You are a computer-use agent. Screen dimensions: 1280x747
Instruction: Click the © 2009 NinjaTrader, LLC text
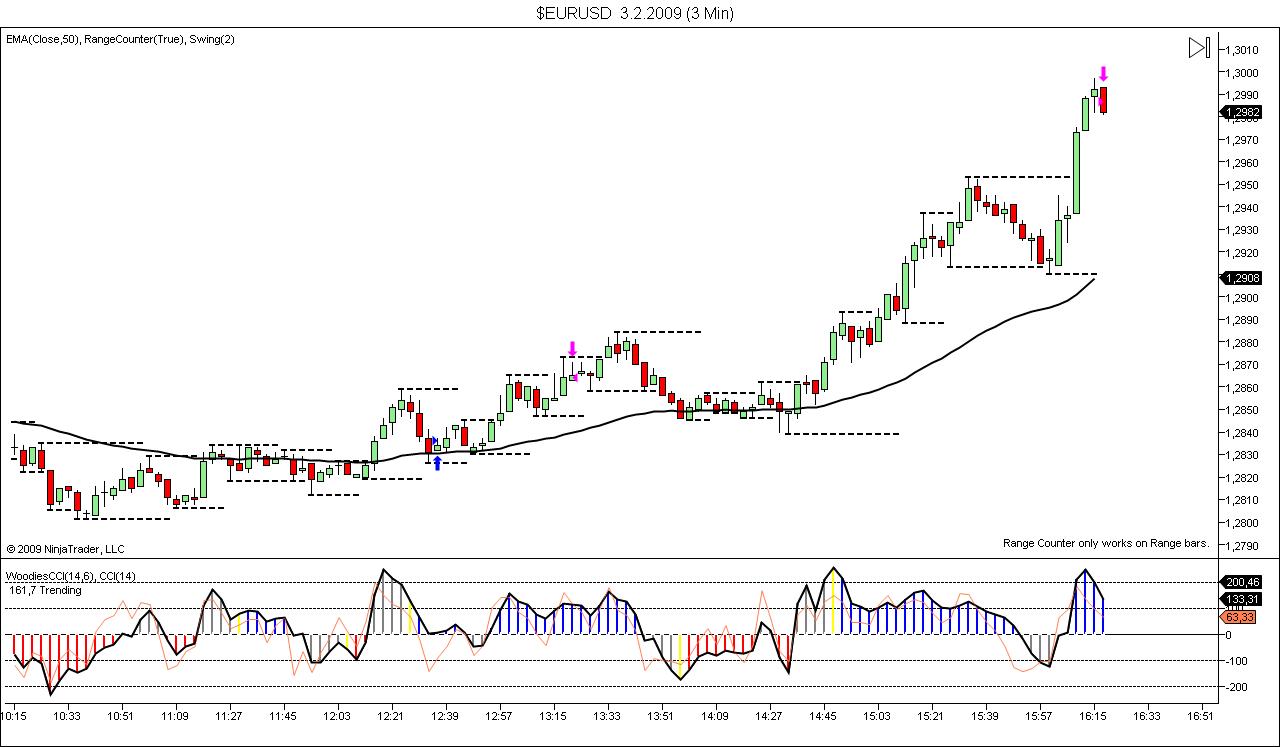[65, 548]
